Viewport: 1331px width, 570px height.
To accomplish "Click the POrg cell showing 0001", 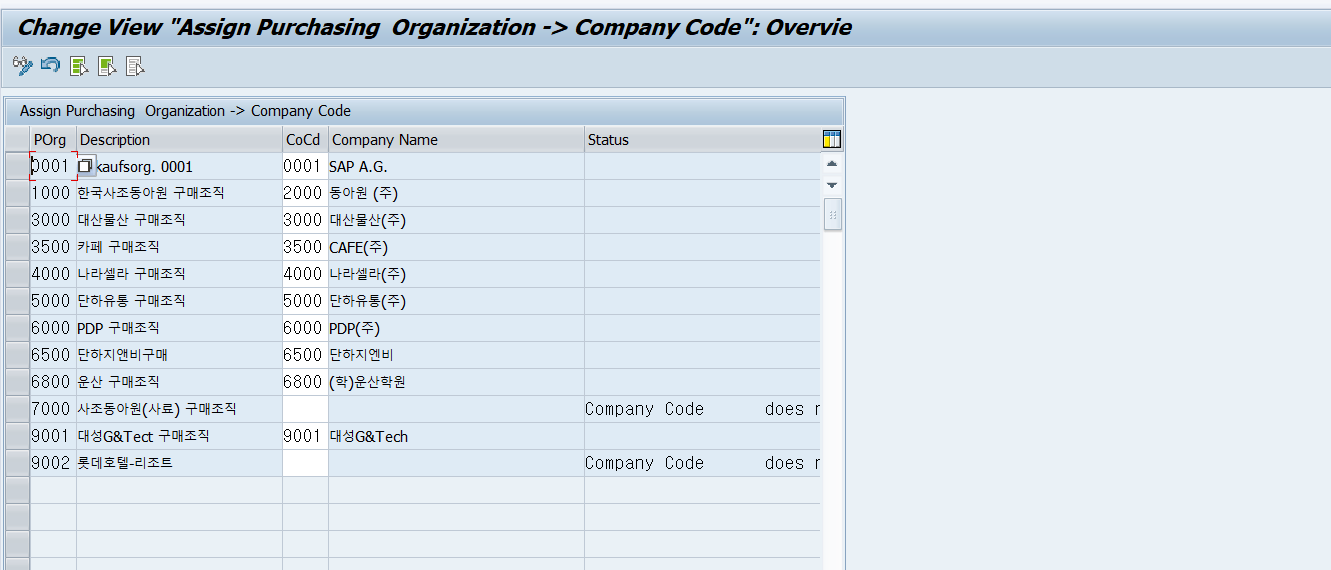I will point(53,166).
